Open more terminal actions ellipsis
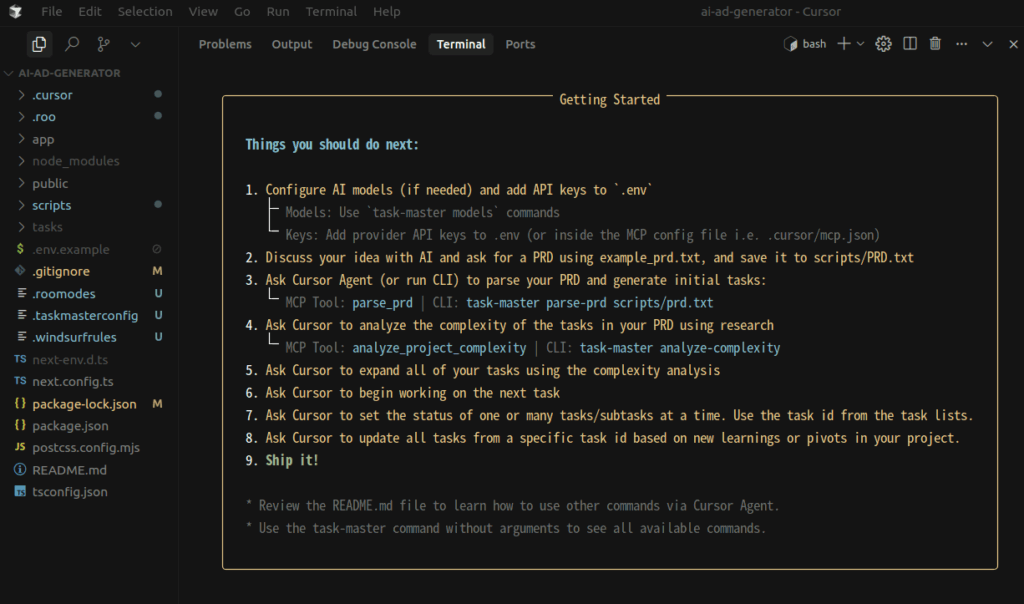 click(x=961, y=44)
